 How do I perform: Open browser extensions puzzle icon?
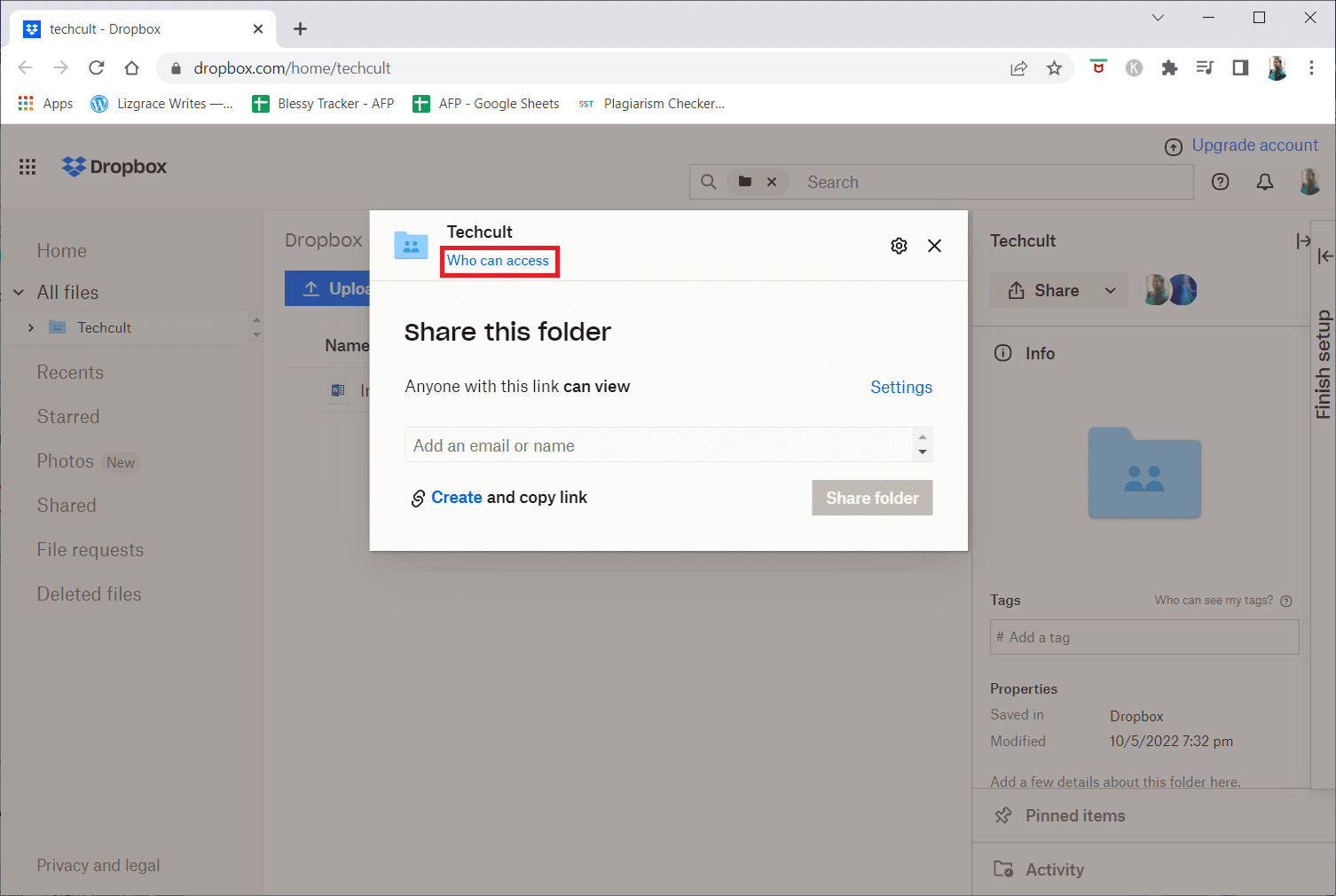(x=1169, y=68)
